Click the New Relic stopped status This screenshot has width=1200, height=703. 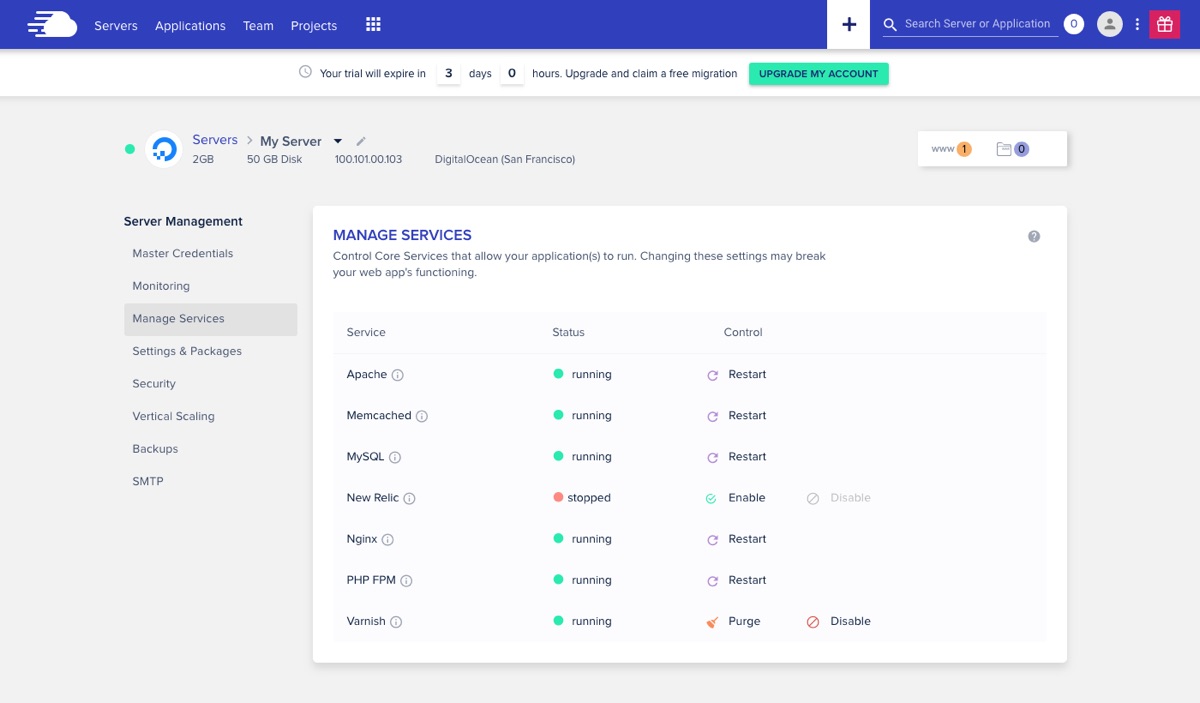pos(581,498)
